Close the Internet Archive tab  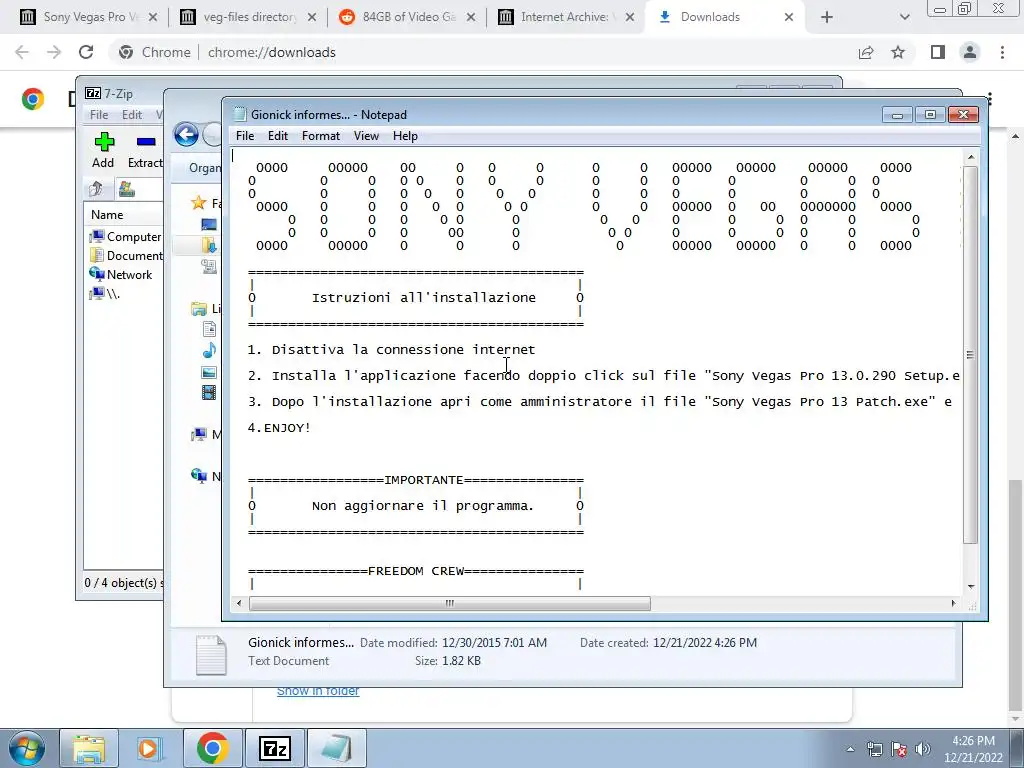630,17
